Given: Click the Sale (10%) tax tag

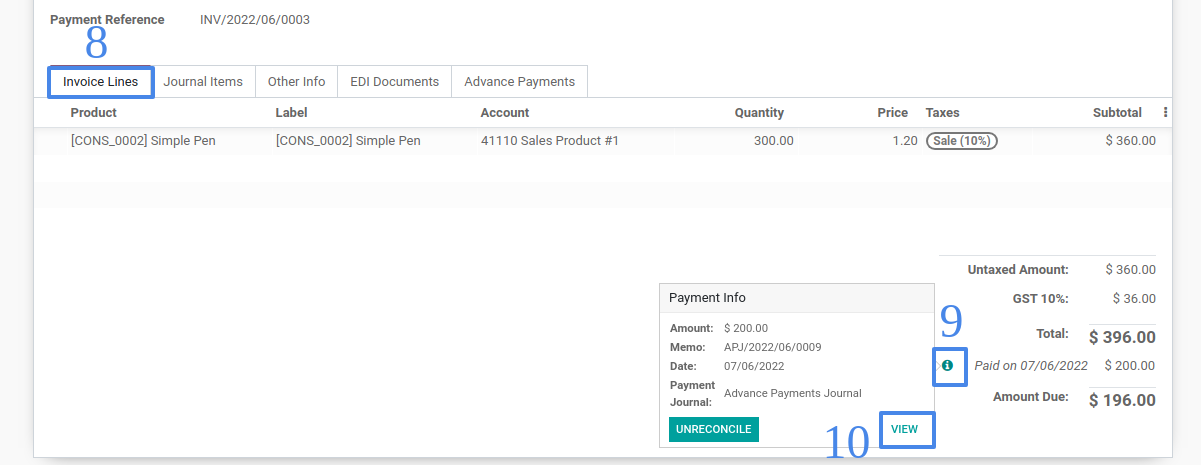Looking at the screenshot, I should tap(962, 141).
